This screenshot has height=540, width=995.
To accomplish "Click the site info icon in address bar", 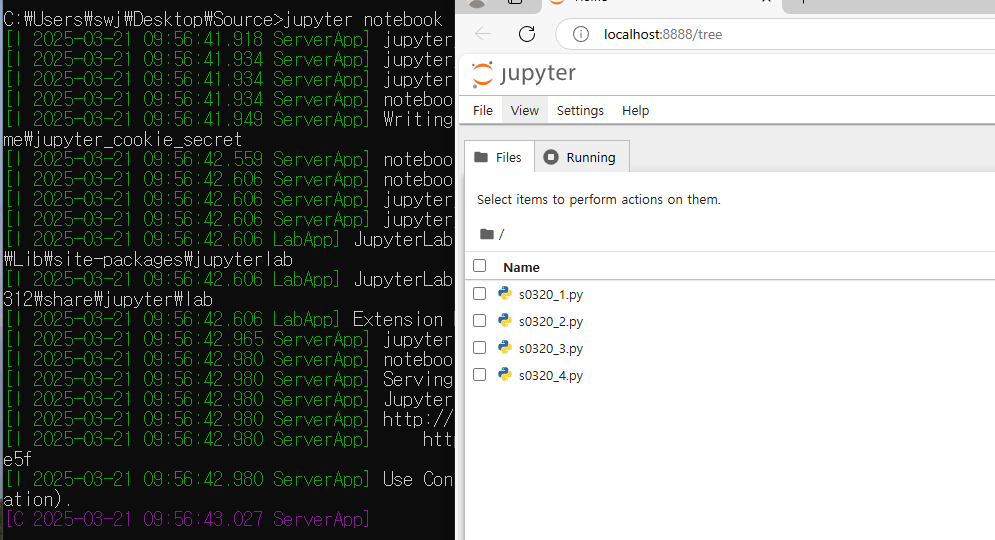I will click(x=581, y=34).
